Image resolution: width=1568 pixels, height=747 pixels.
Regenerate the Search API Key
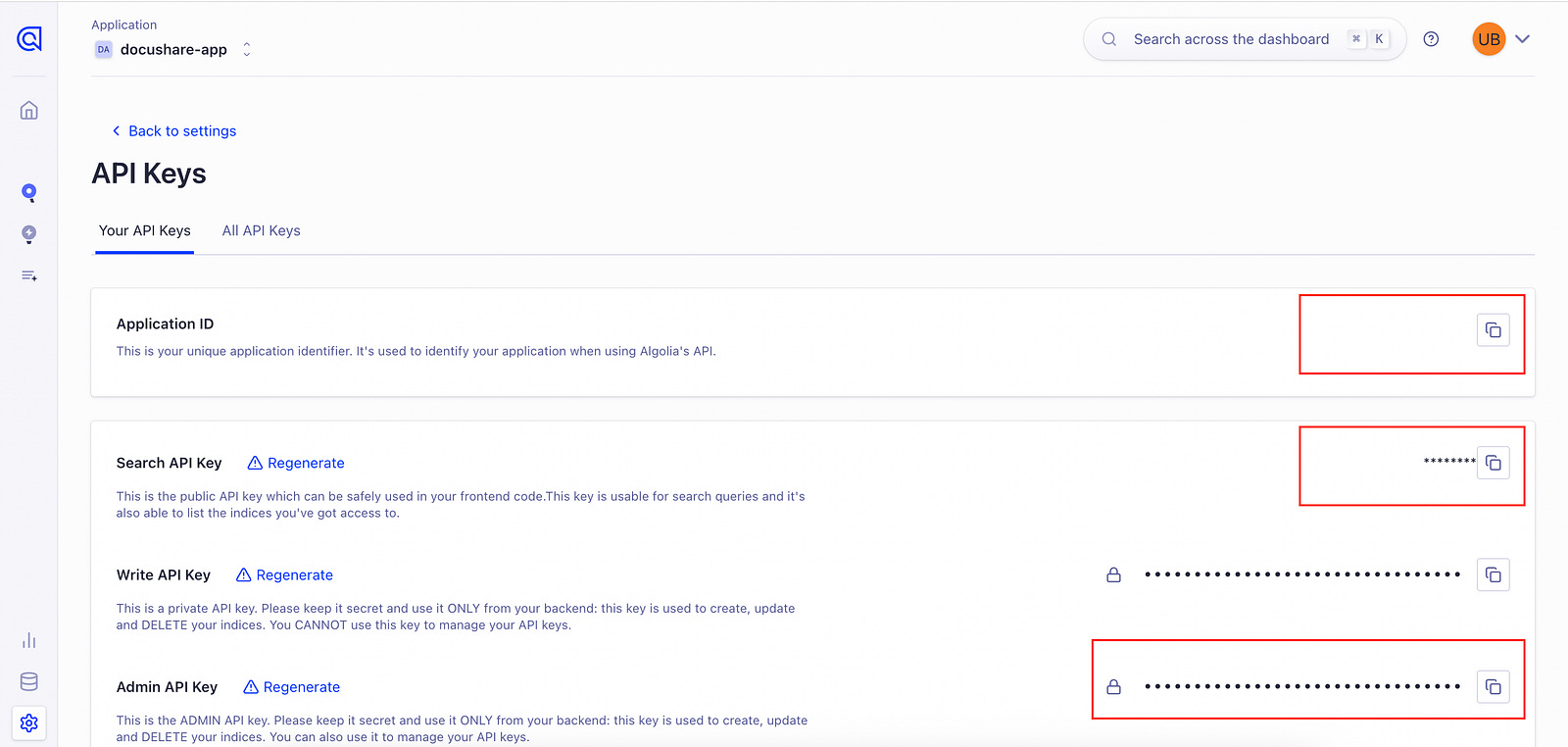(x=296, y=463)
